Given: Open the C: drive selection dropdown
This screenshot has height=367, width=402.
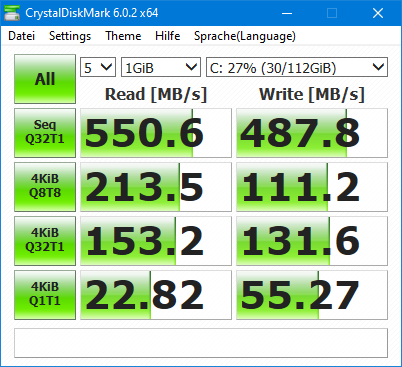Looking at the screenshot, I should point(297,67).
